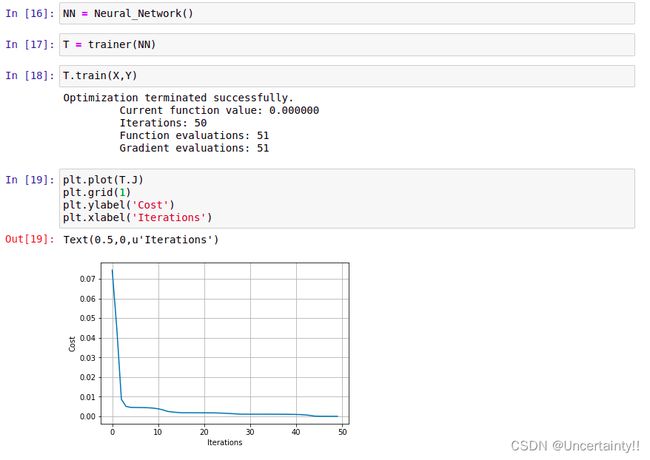Click the 'Gradient evaluations: 51' output line
This screenshot has width=650, height=460.
[194, 148]
